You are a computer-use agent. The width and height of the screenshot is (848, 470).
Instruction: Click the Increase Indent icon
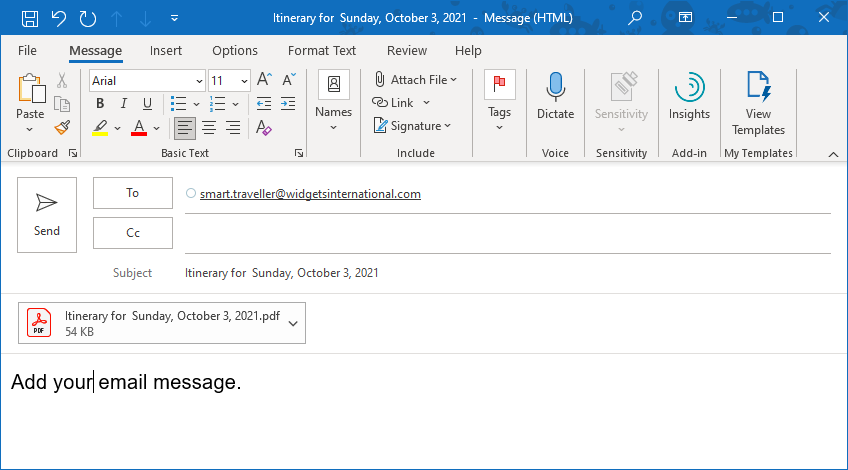coord(289,104)
